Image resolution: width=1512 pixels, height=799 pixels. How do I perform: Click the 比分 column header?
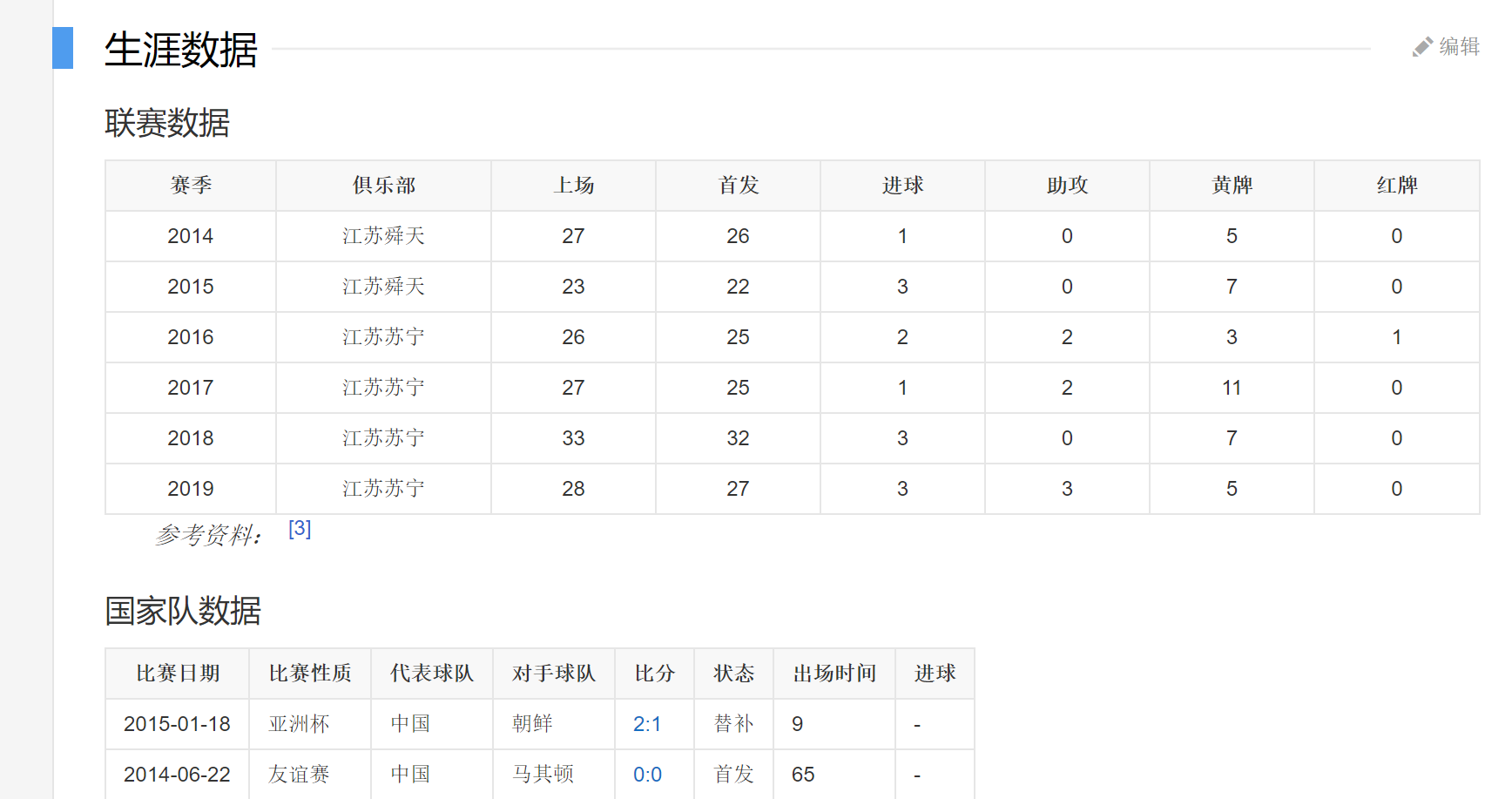tap(655, 674)
